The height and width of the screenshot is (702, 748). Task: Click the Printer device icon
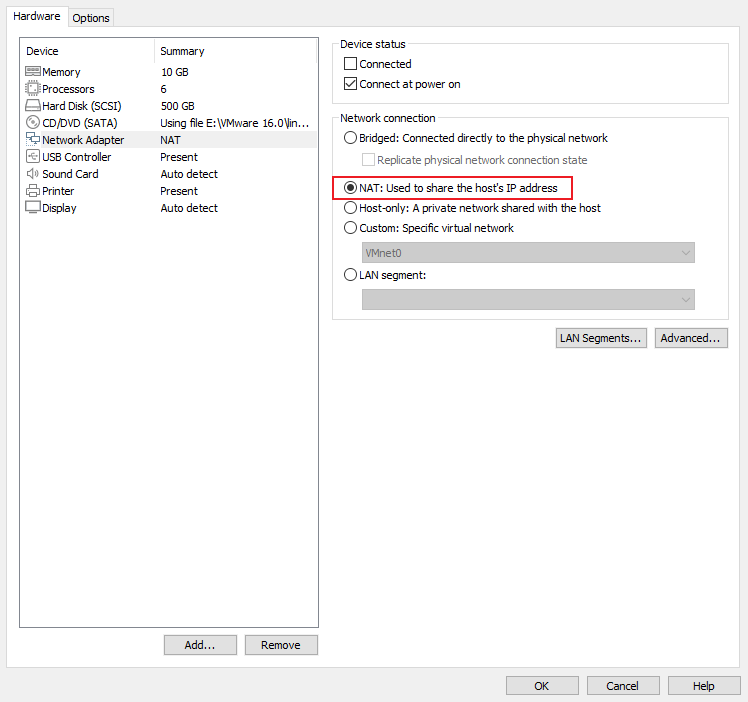pyautogui.click(x=32, y=191)
